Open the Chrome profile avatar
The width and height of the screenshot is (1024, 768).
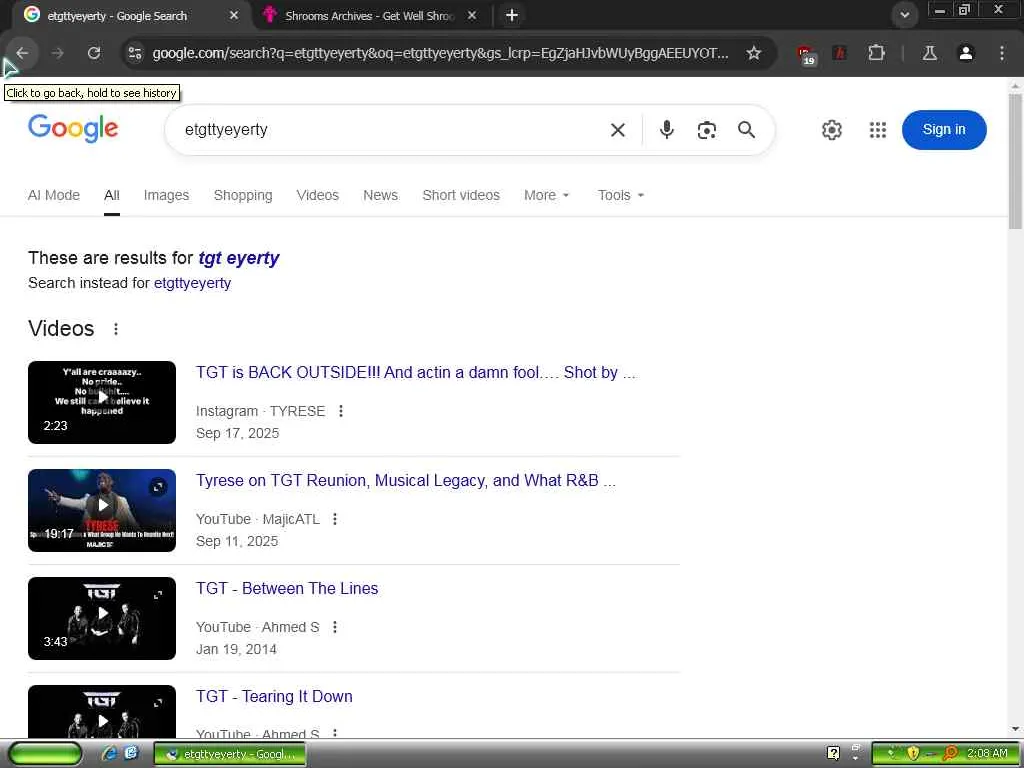tap(966, 53)
